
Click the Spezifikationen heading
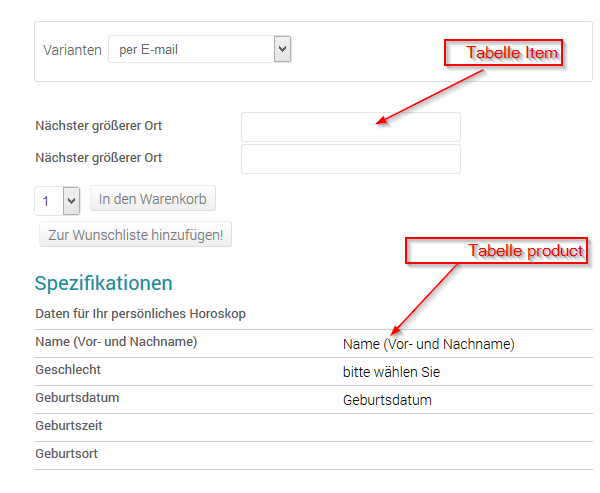click(103, 283)
